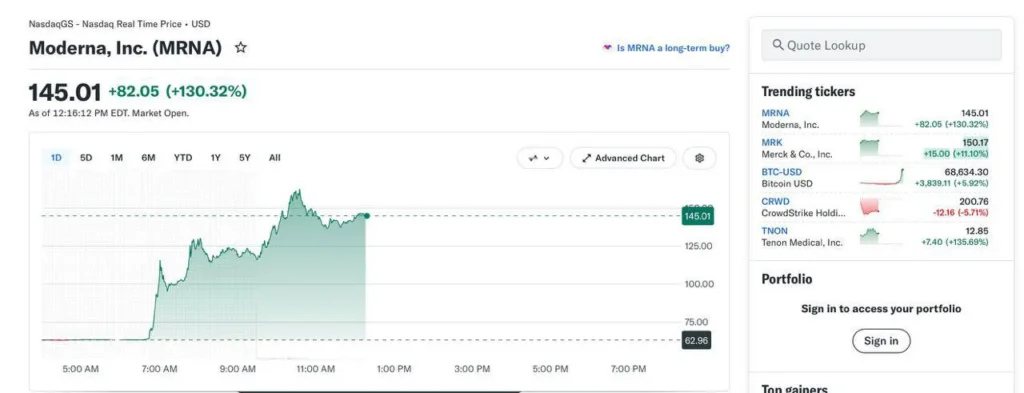1024x393 pixels.
Task: Switch chart range to 6M
Action: click(x=148, y=157)
